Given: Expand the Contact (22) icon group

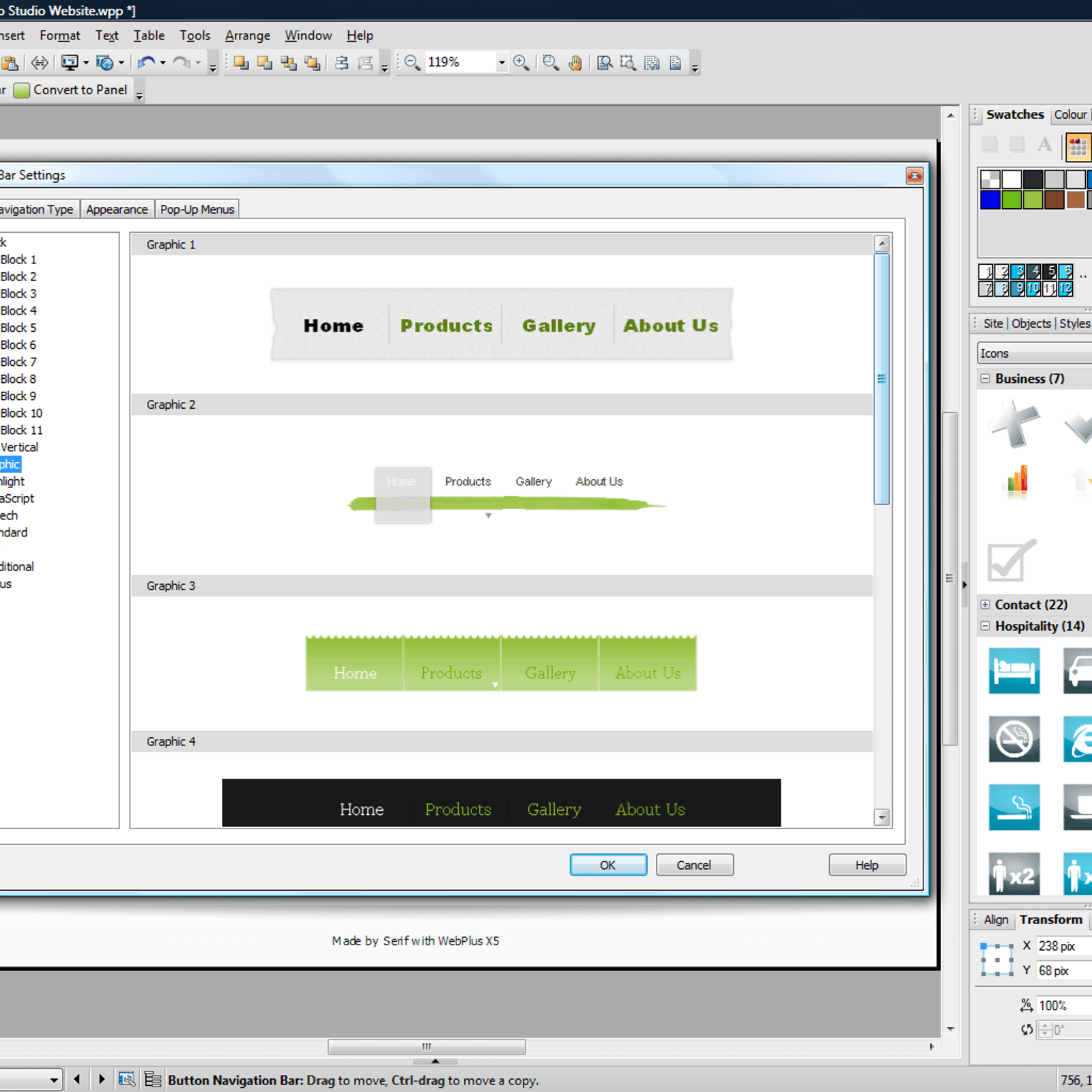Looking at the screenshot, I should tap(985, 604).
